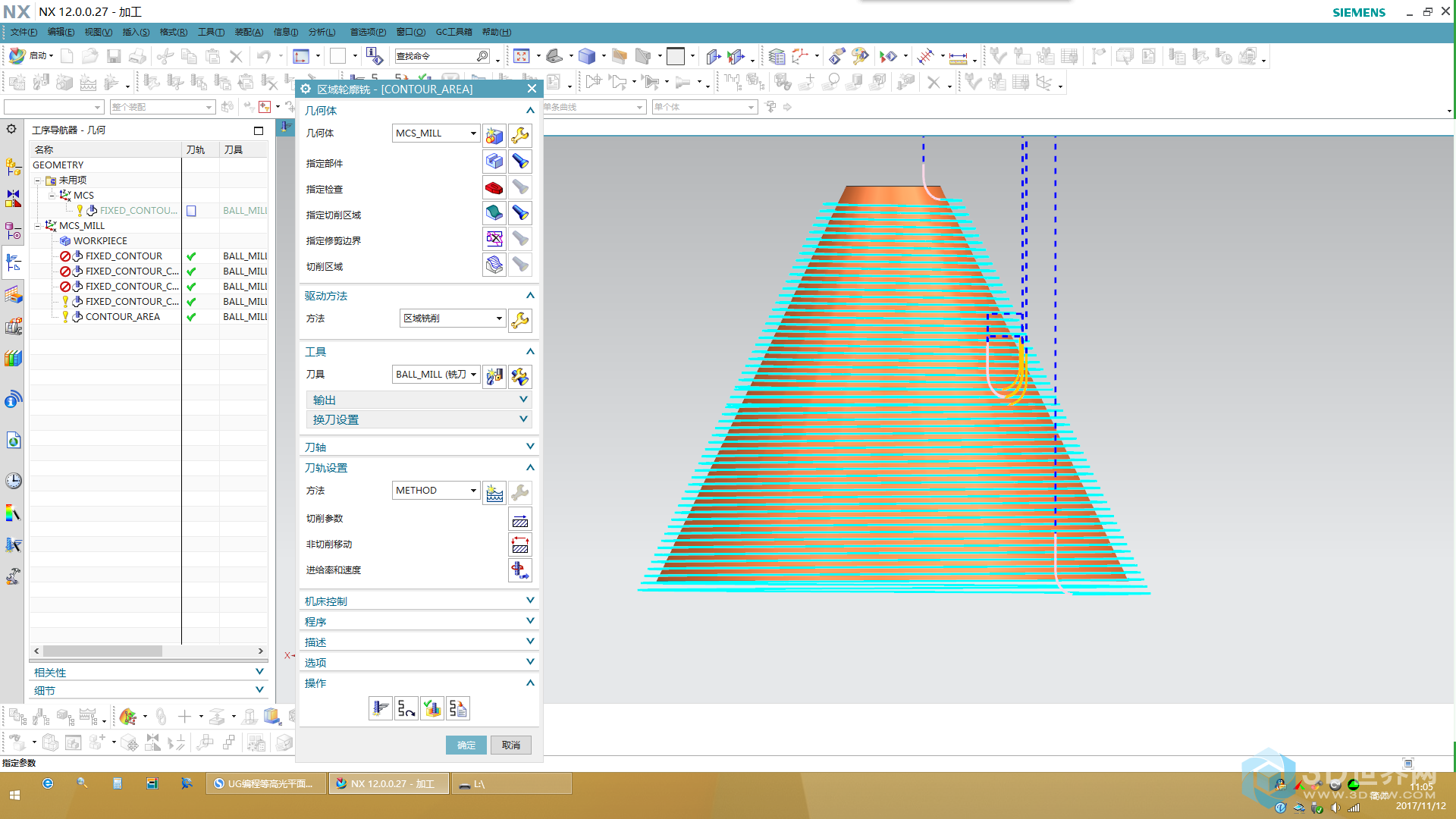1456x819 pixels.
Task: Click the new geometry icon beside MCS_MILL
Action: (494, 135)
